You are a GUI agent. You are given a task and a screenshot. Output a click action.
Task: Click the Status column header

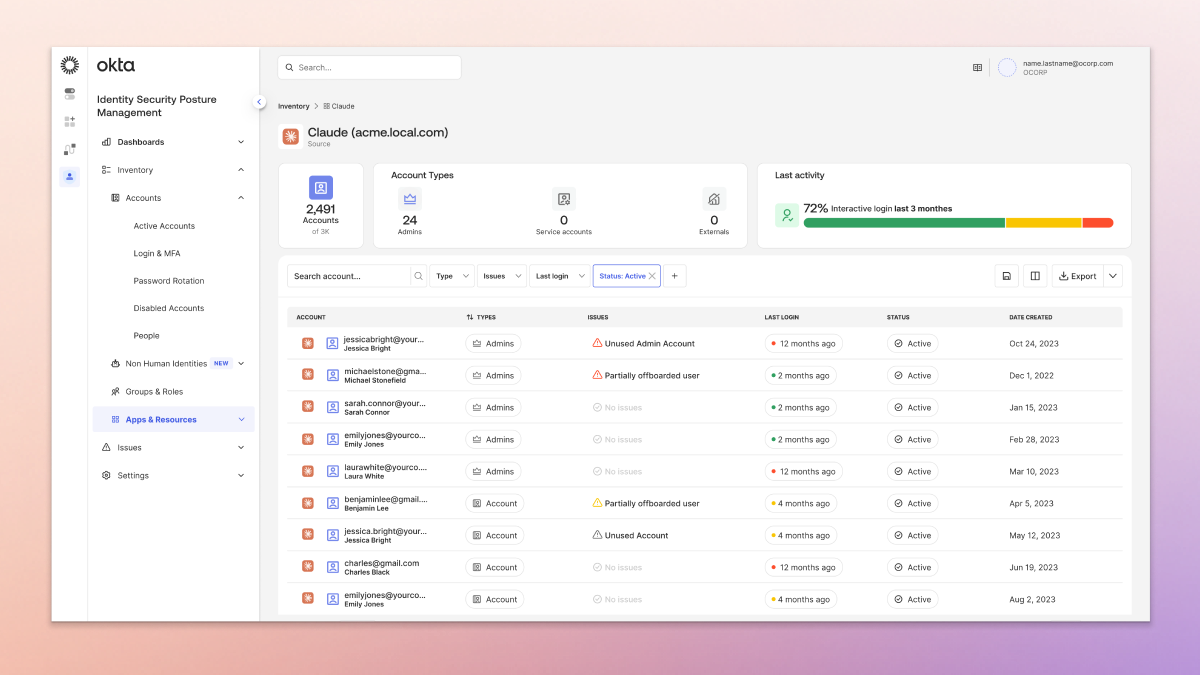coord(899,317)
